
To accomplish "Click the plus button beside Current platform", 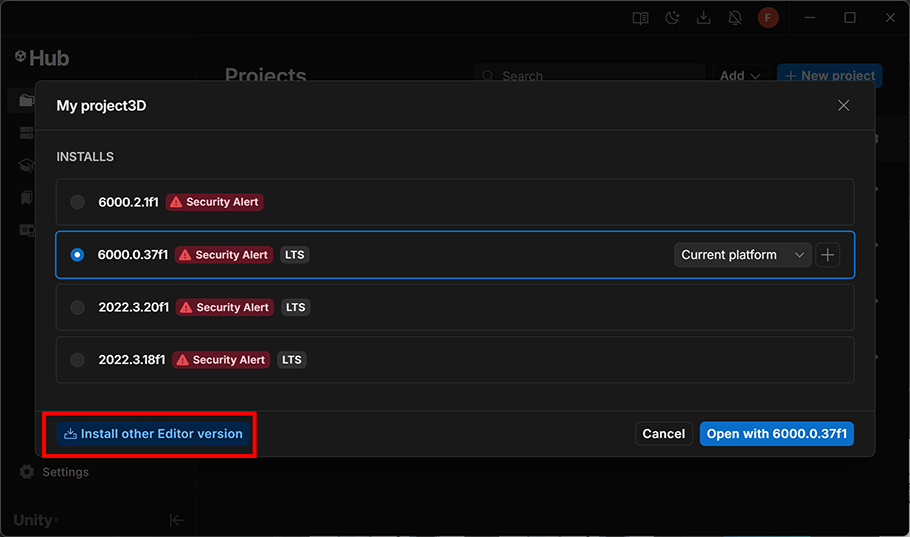I will (827, 255).
